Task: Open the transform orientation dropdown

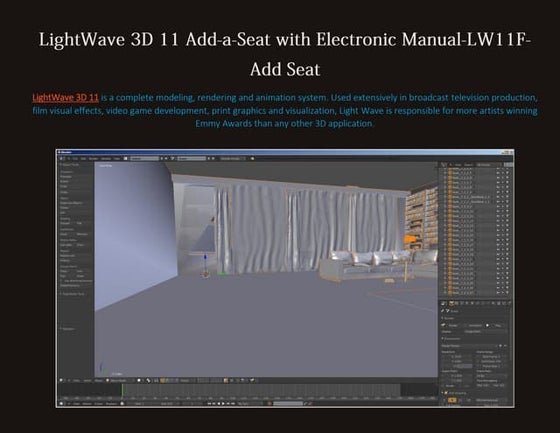Action: click(x=187, y=380)
